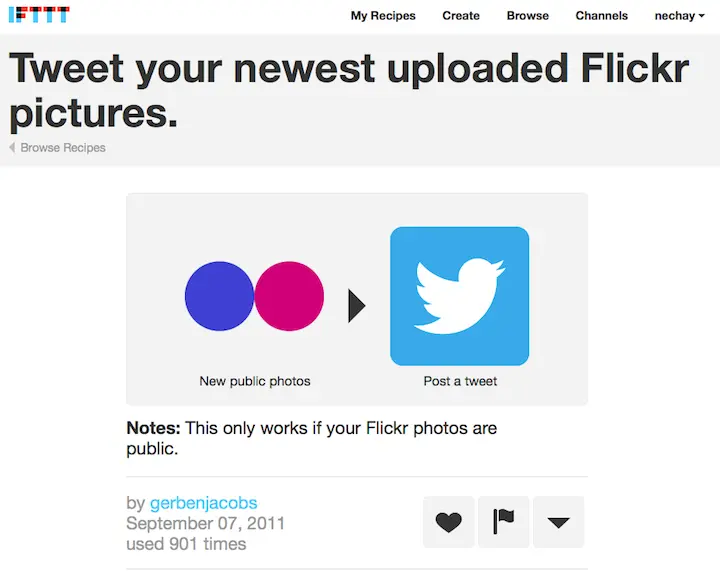Click the back arrow beside Browse Recipes
The width and height of the screenshot is (720, 580).
[x=12, y=147]
